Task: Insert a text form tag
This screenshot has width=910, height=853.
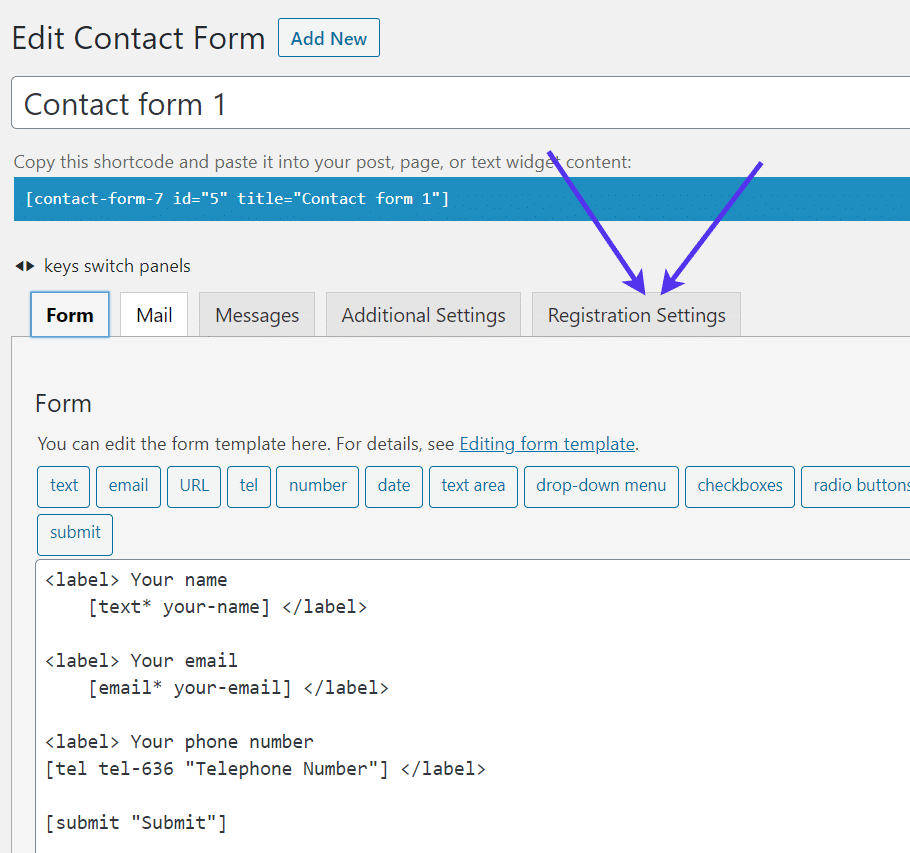Action: (64, 486)
